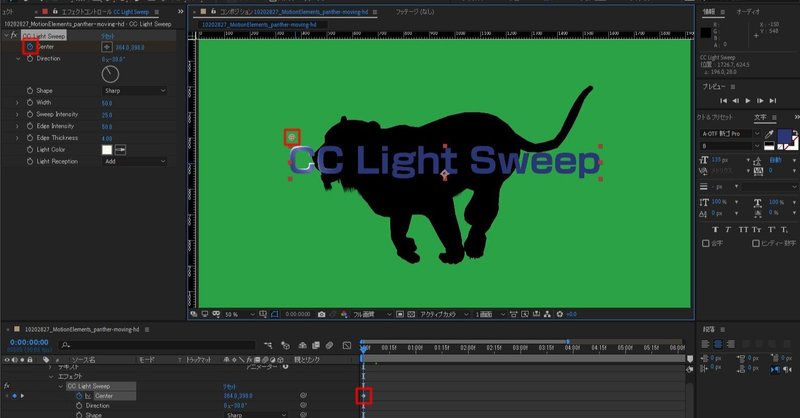Click the show channel color icon

pos(344,314)
